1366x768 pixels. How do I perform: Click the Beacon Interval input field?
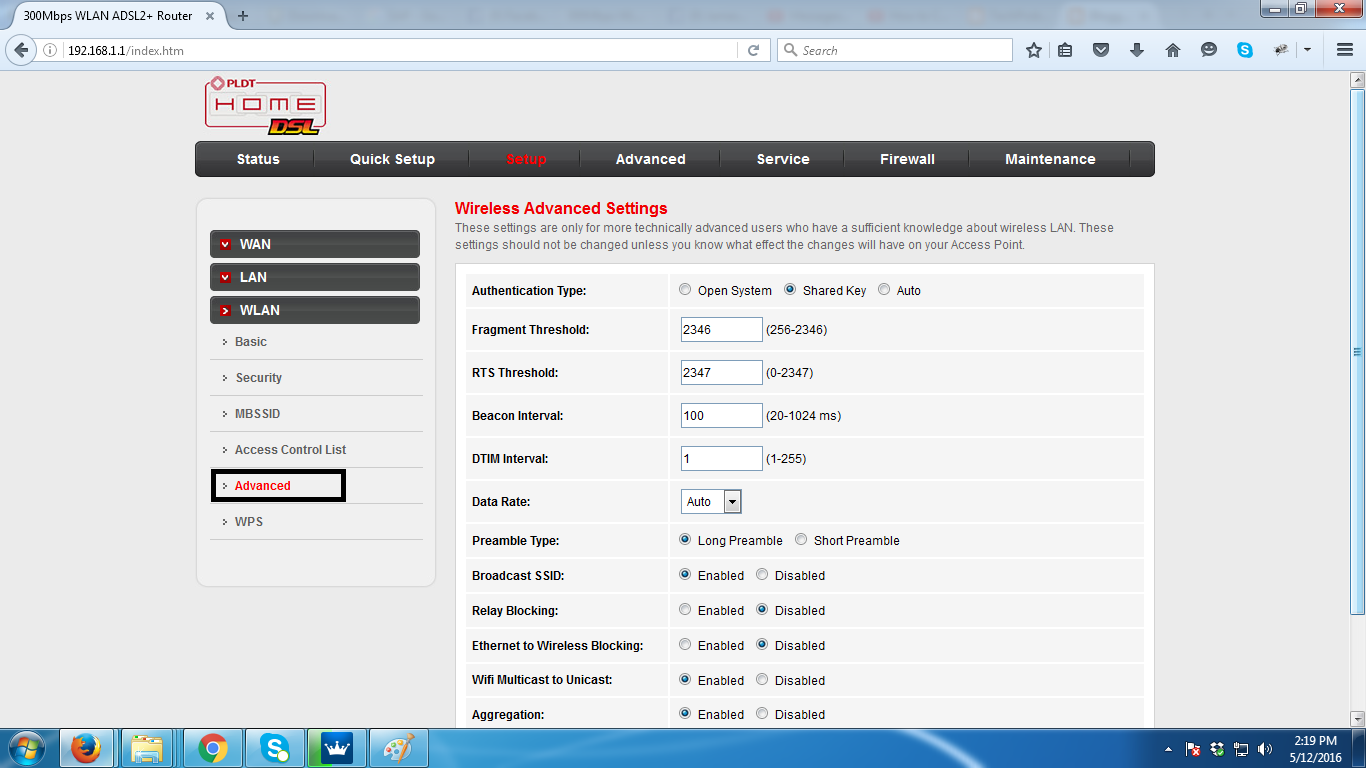[721, 416]
